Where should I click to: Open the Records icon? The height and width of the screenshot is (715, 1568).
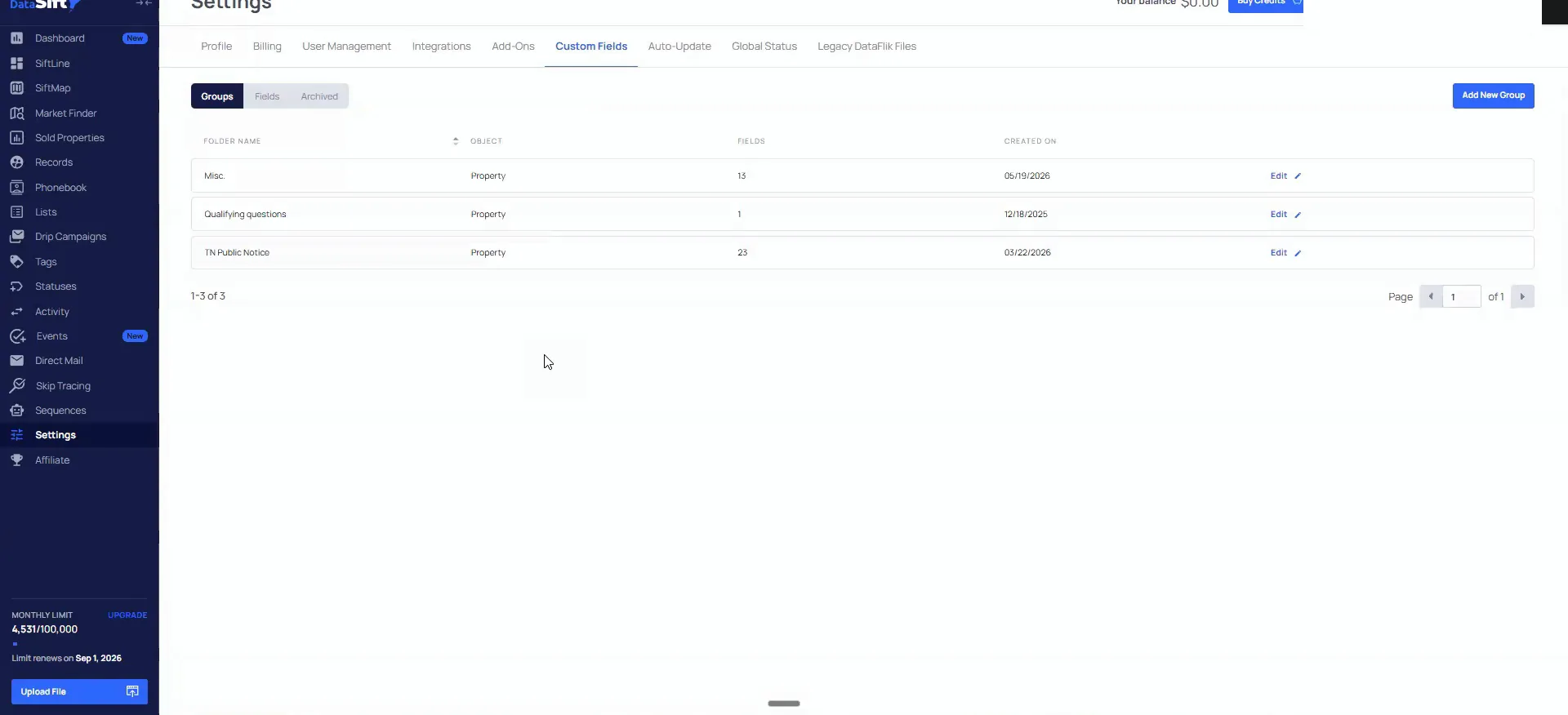16,162
